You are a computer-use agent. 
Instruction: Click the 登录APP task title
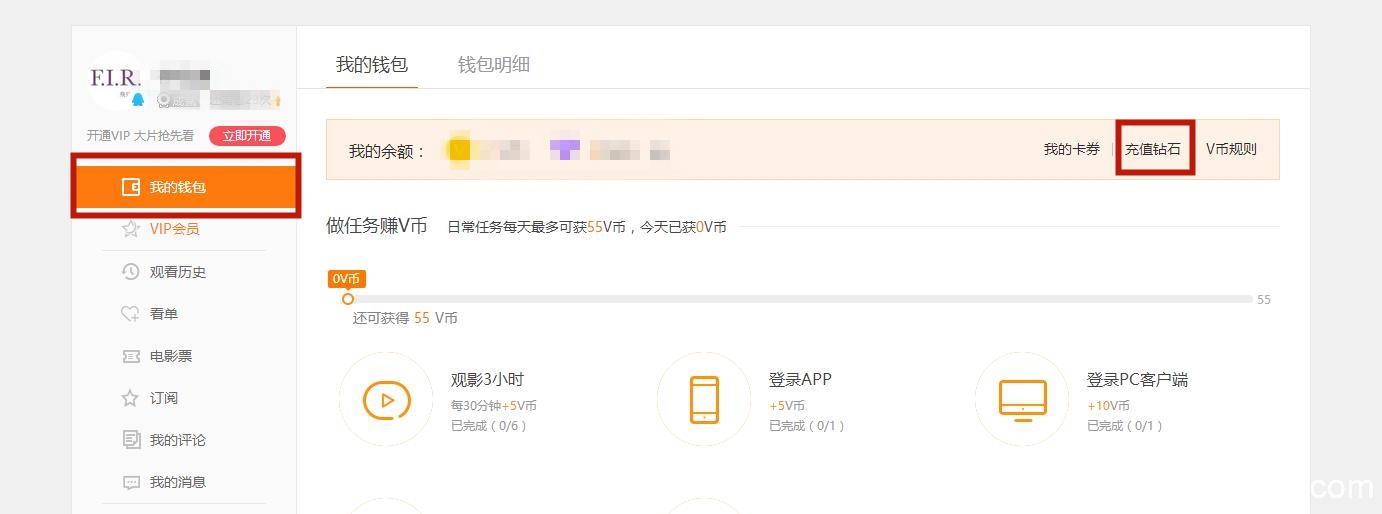(x=800, y=380)
